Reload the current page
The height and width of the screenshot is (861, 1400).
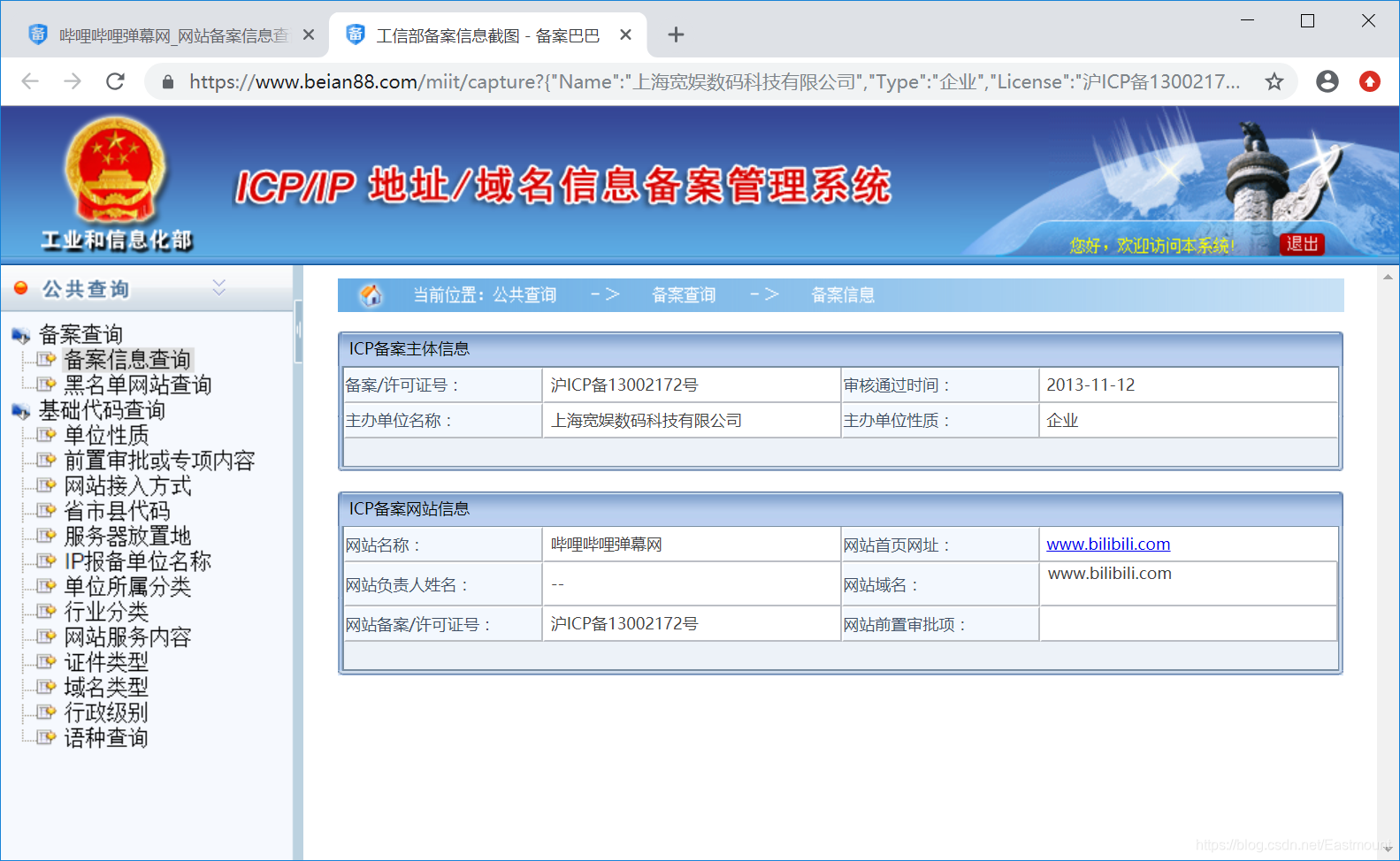[x=115, y=81]
